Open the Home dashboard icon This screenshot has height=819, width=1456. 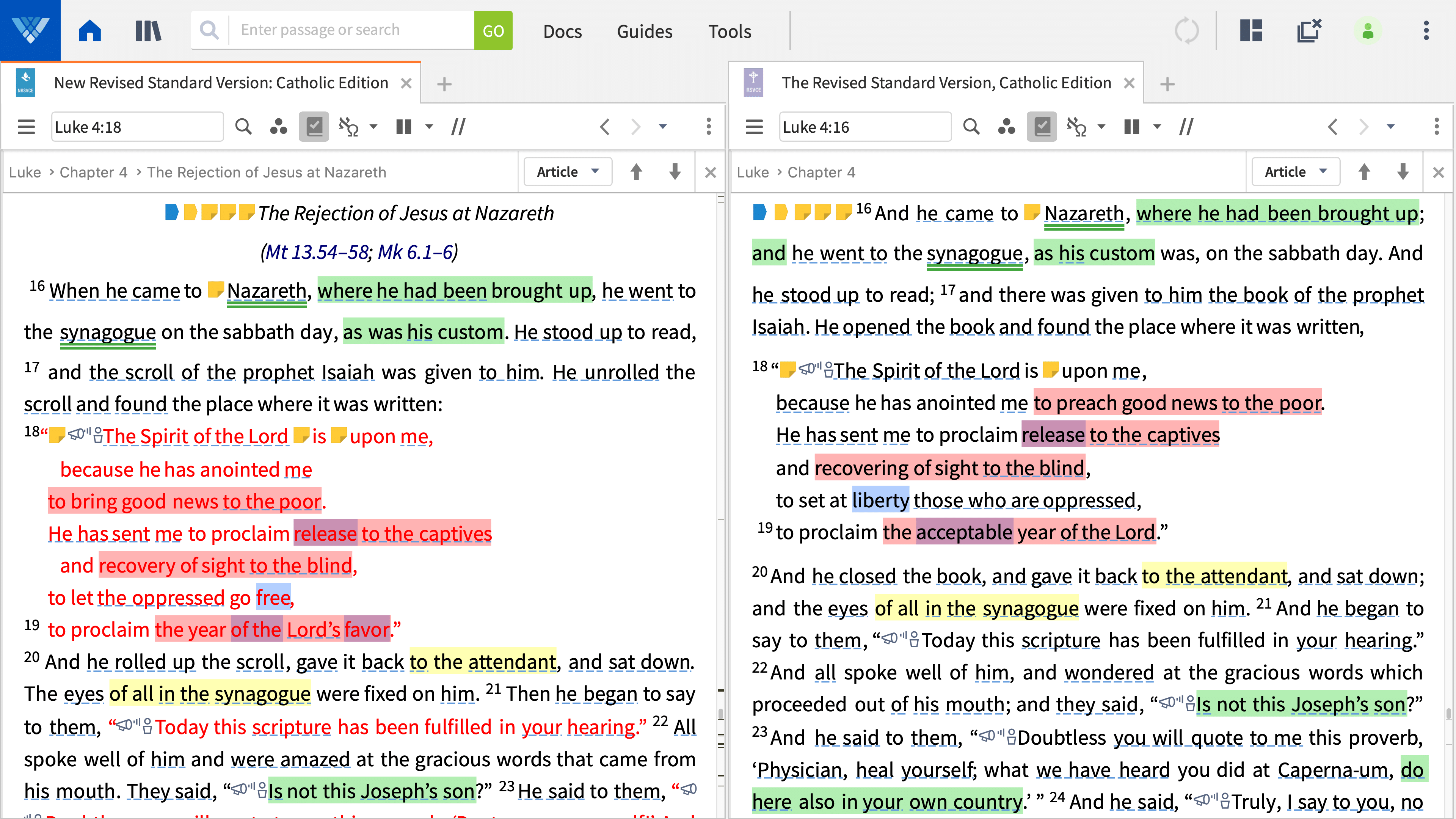(90, 30)
